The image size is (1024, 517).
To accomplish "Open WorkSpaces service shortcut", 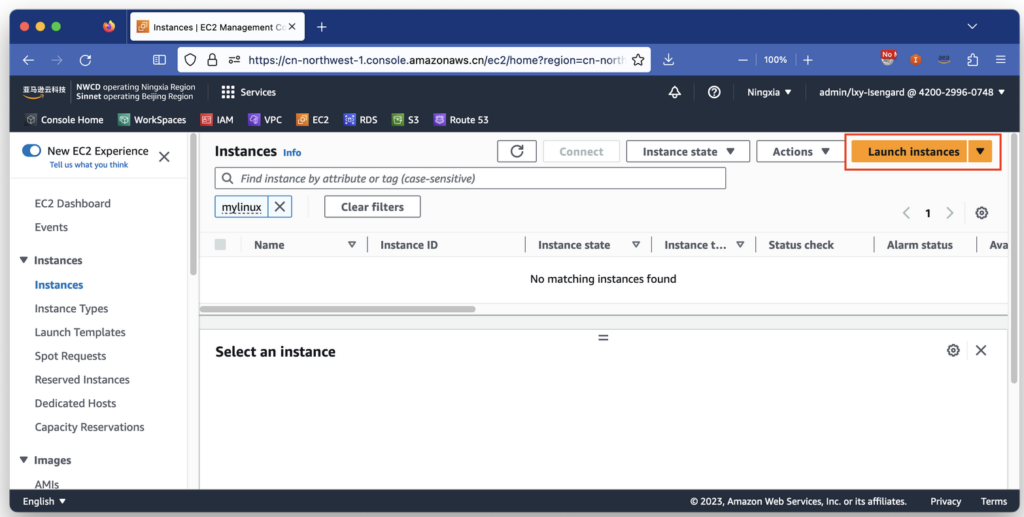I will tap(152, 119).
